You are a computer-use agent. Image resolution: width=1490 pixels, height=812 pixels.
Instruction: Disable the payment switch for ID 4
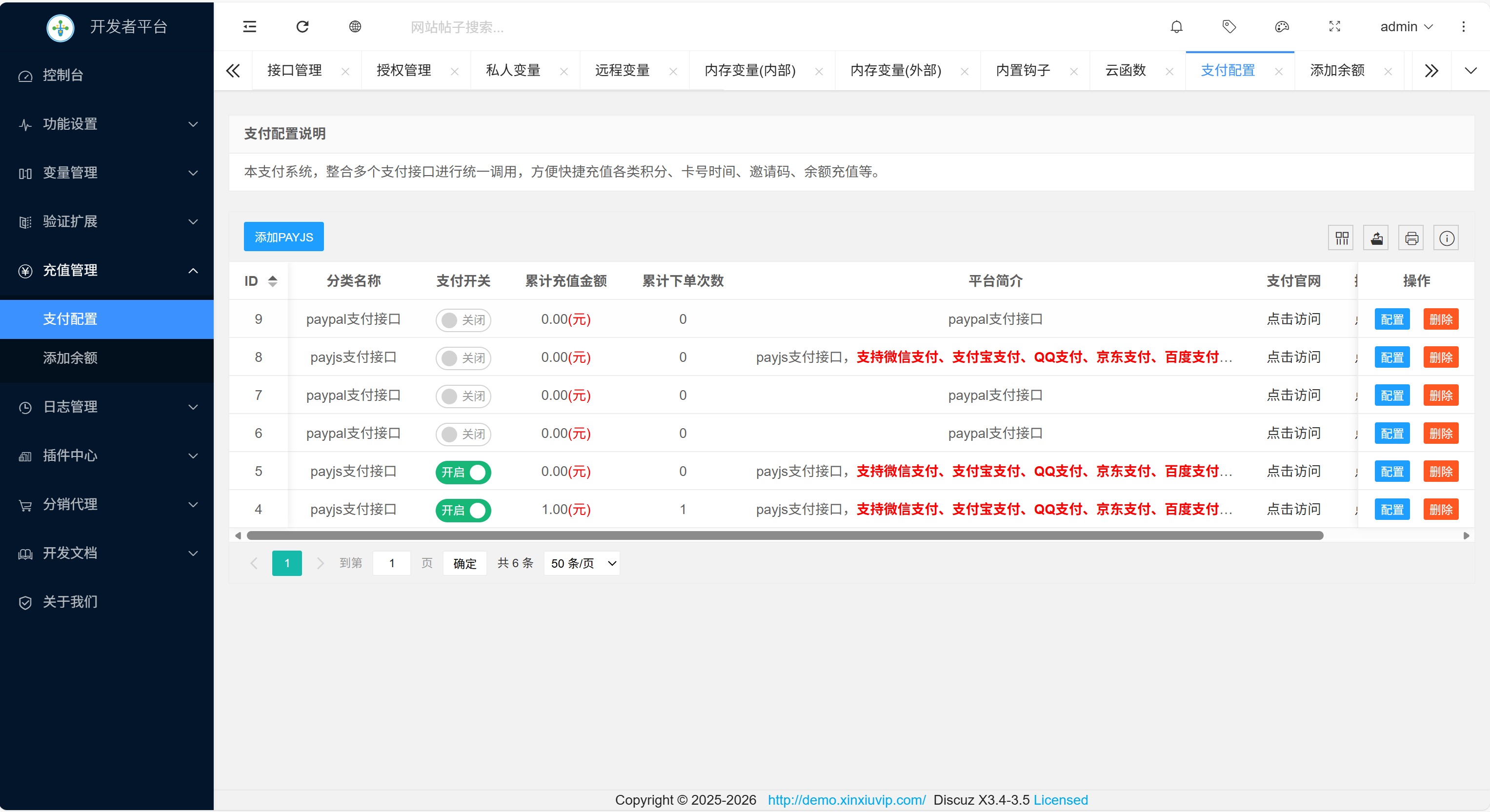463,510
